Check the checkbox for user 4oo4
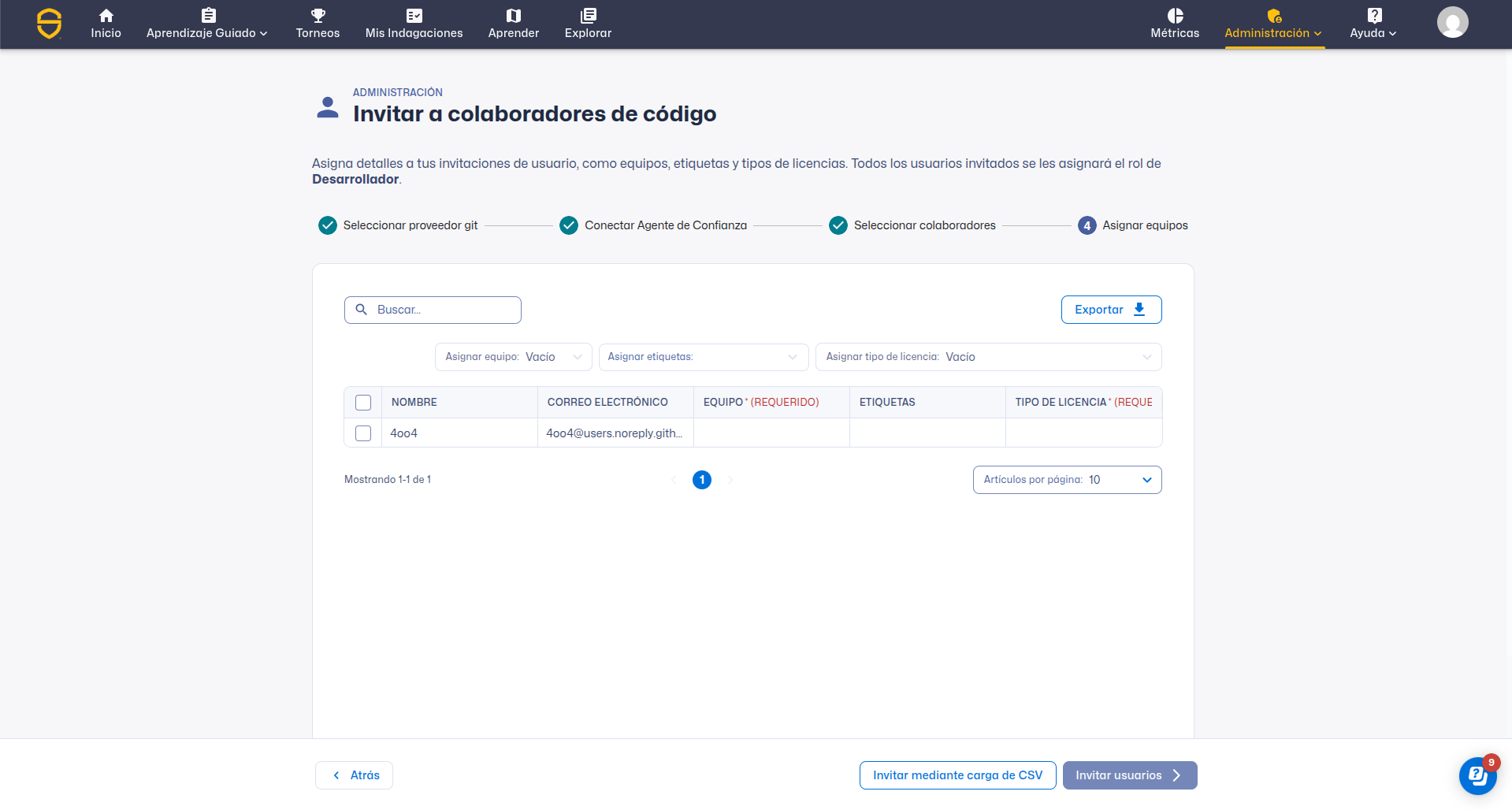This screenshot has height=810, width=1512. click(x=363, y=433)
